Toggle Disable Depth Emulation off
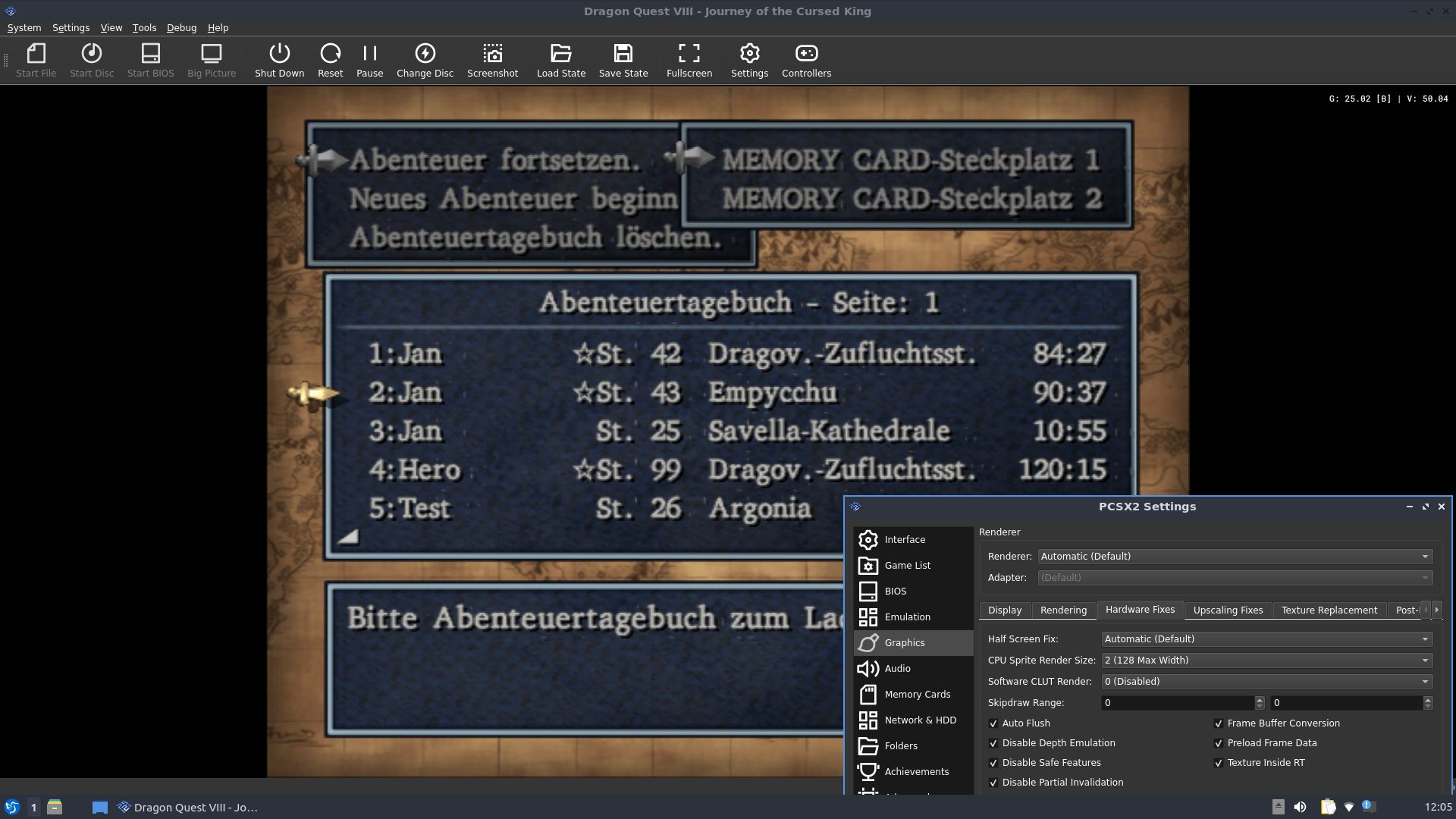This screenshot has width=1456, height=819. [994, 742]
